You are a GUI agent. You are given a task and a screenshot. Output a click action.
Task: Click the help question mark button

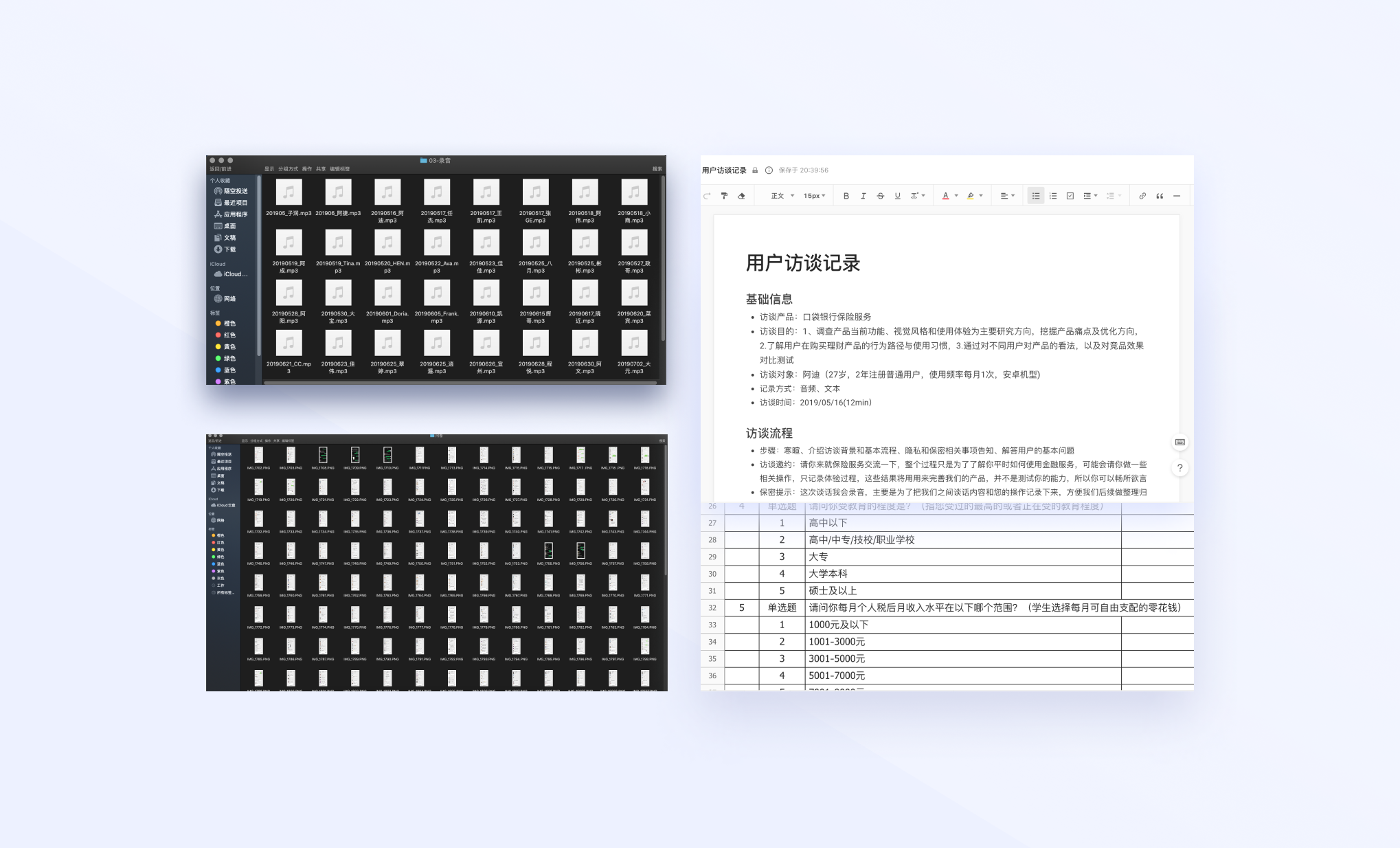click(x=1179, y=468)
